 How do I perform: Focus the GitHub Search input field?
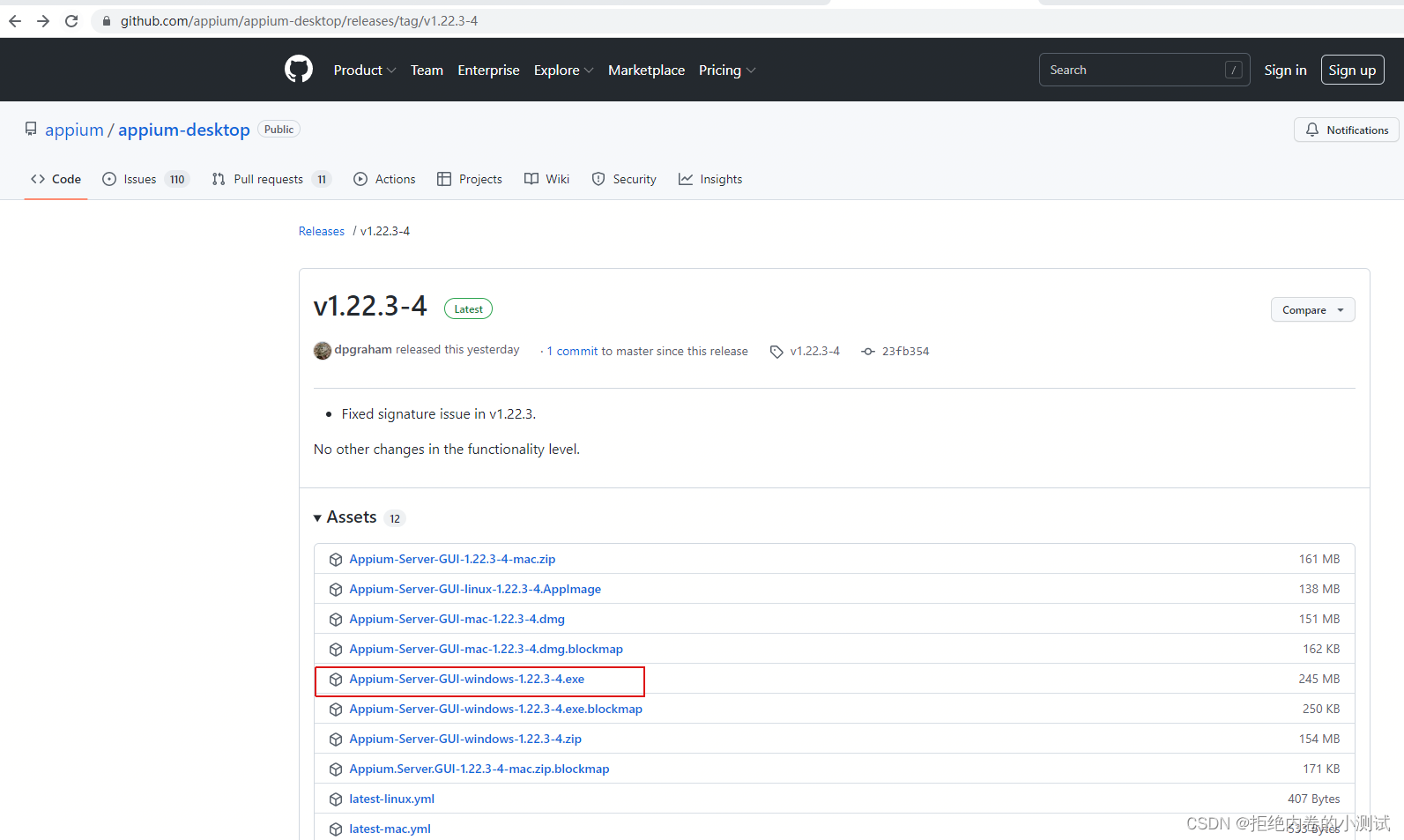1145,70
